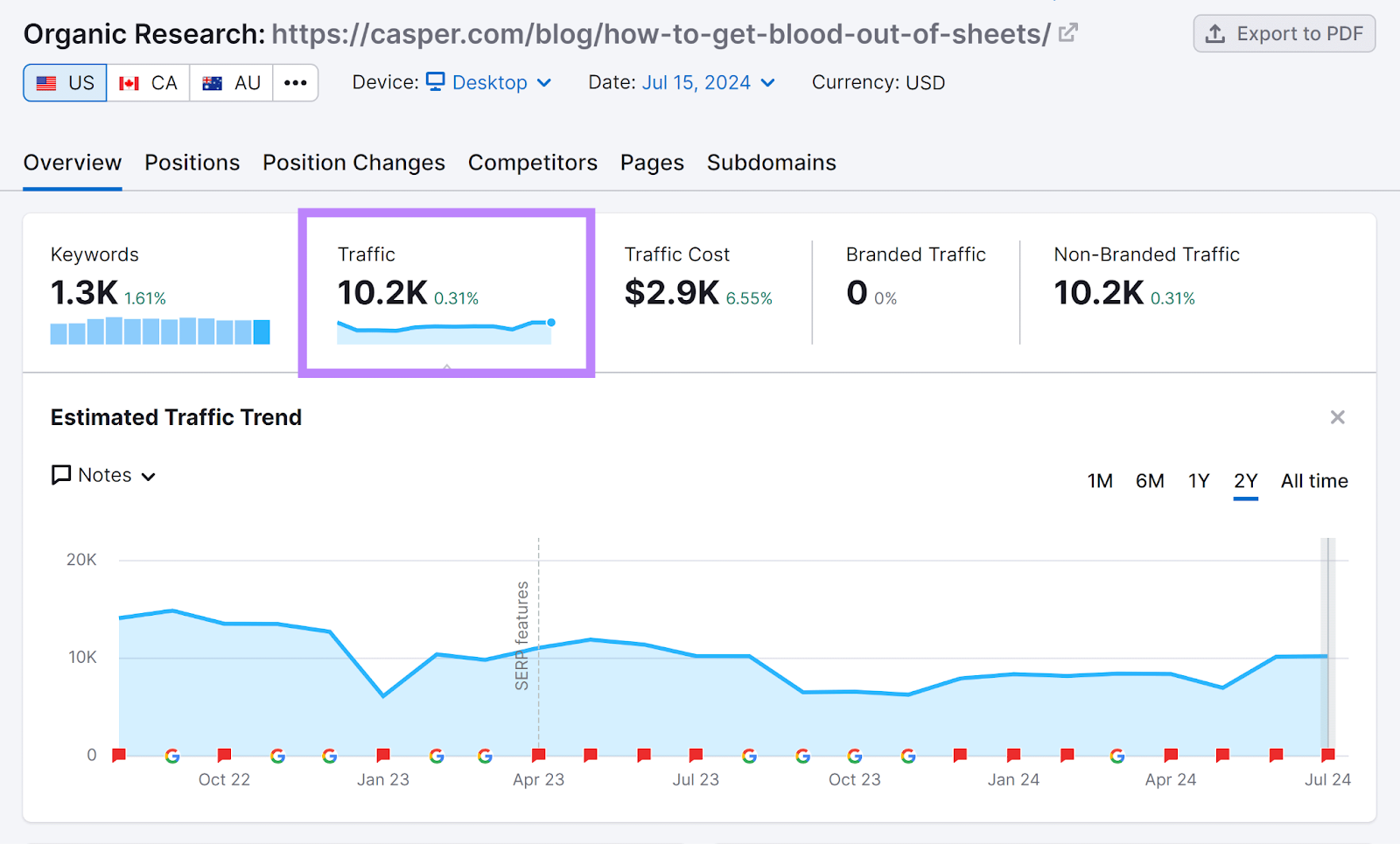The width and height of the screenshot is (1400, 844).
Task: Click the Canada flag icon
Action: click(x=128, y=82)
